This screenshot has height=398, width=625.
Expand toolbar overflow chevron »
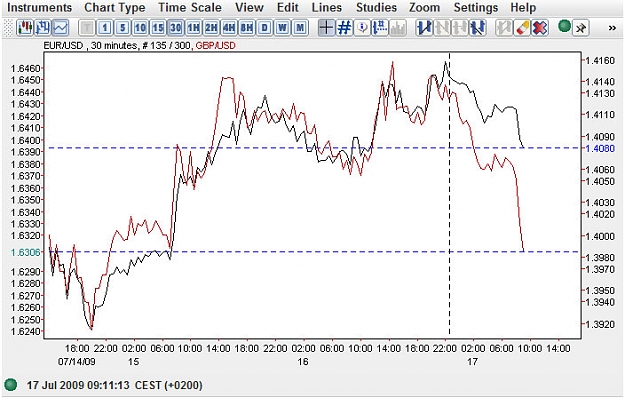tap(612, 28)
